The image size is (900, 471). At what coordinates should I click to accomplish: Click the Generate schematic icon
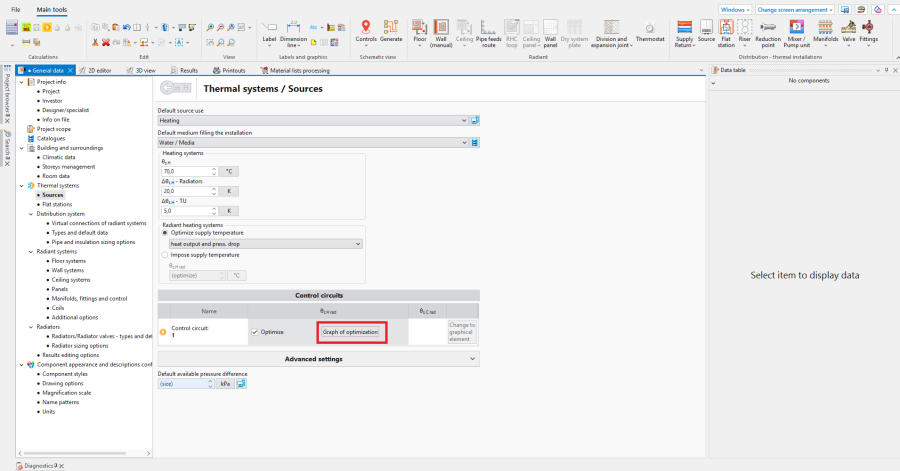[391, 30]
